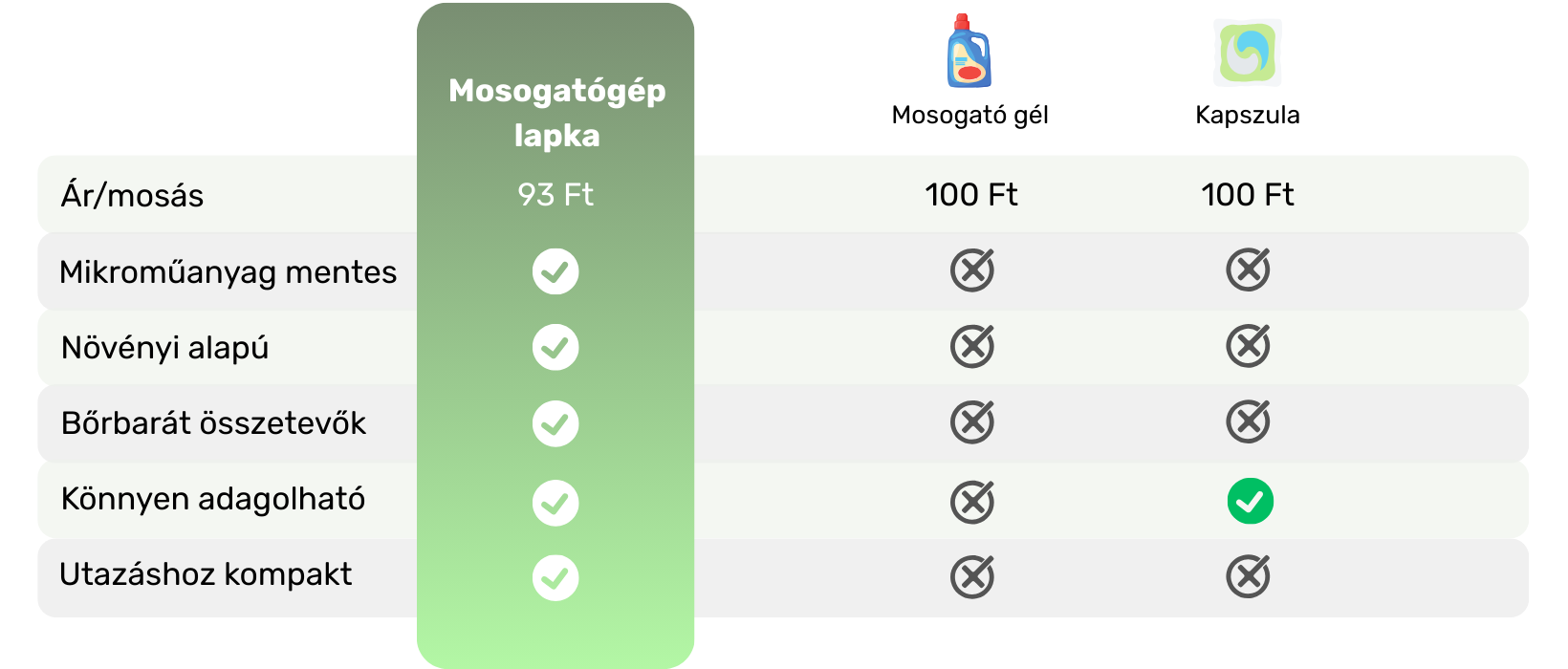Click lapka checkmark for Utazáshoz kompakt
Screen dimensions: 1568x669
click(555, 578)
